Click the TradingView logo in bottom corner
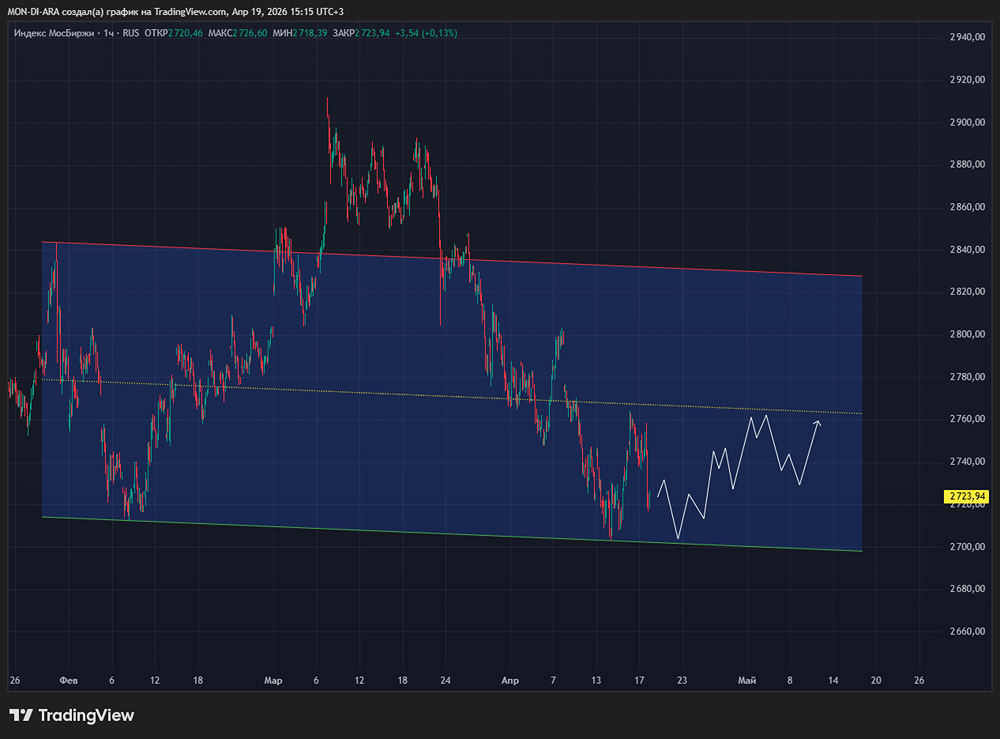This screenshot has height=739, width=1000. (71, 715)
